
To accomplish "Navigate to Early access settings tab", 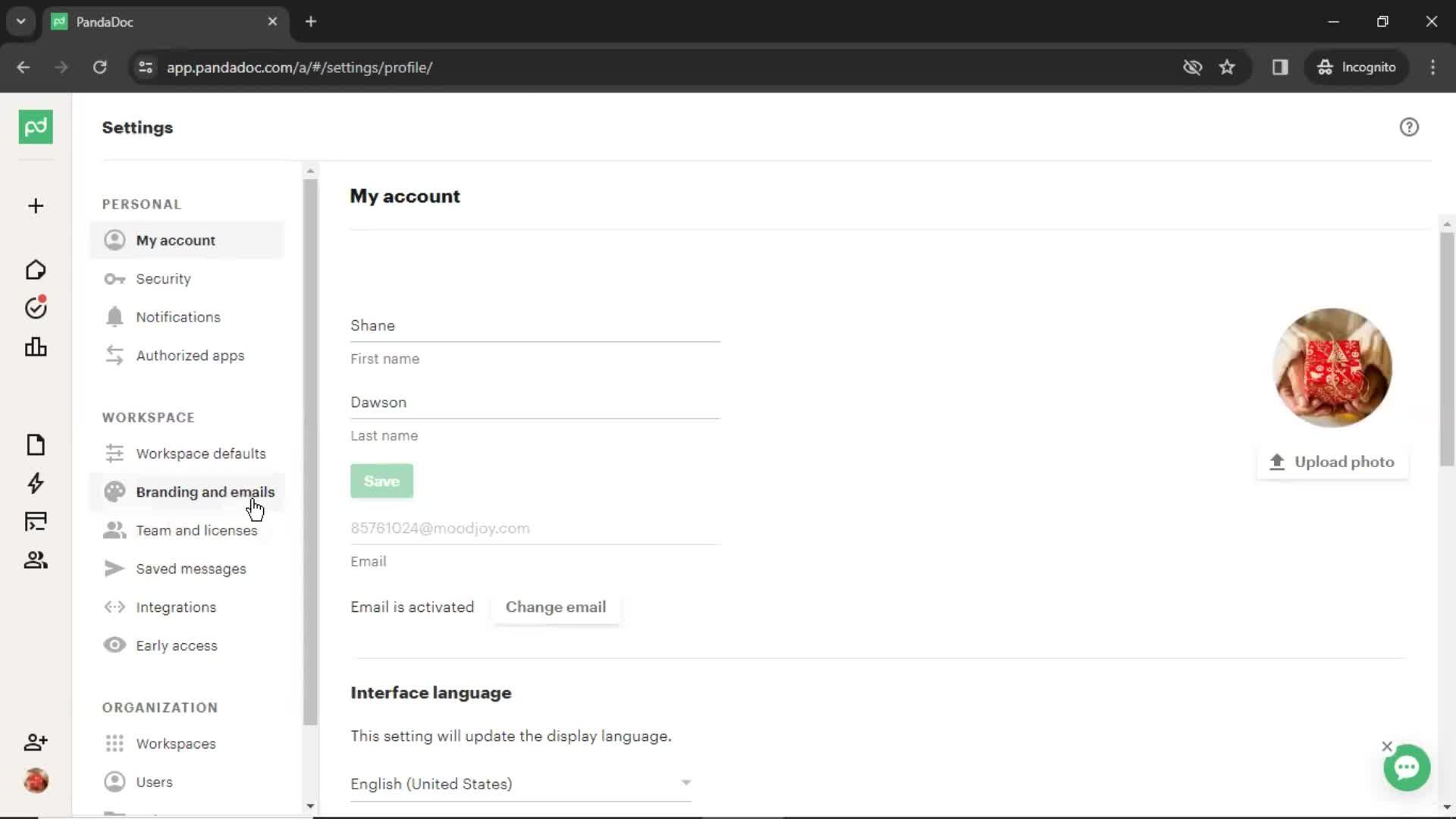I will tap(177, 645).
